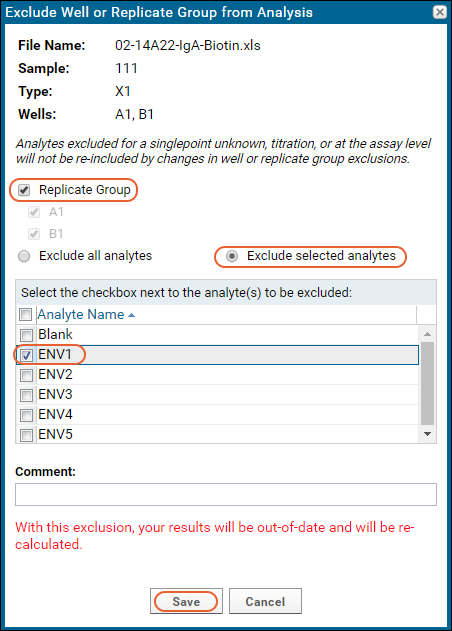452x631 pixels.
Task: Click the disabled A1 well checkbox
Action: tap(34, 212)
